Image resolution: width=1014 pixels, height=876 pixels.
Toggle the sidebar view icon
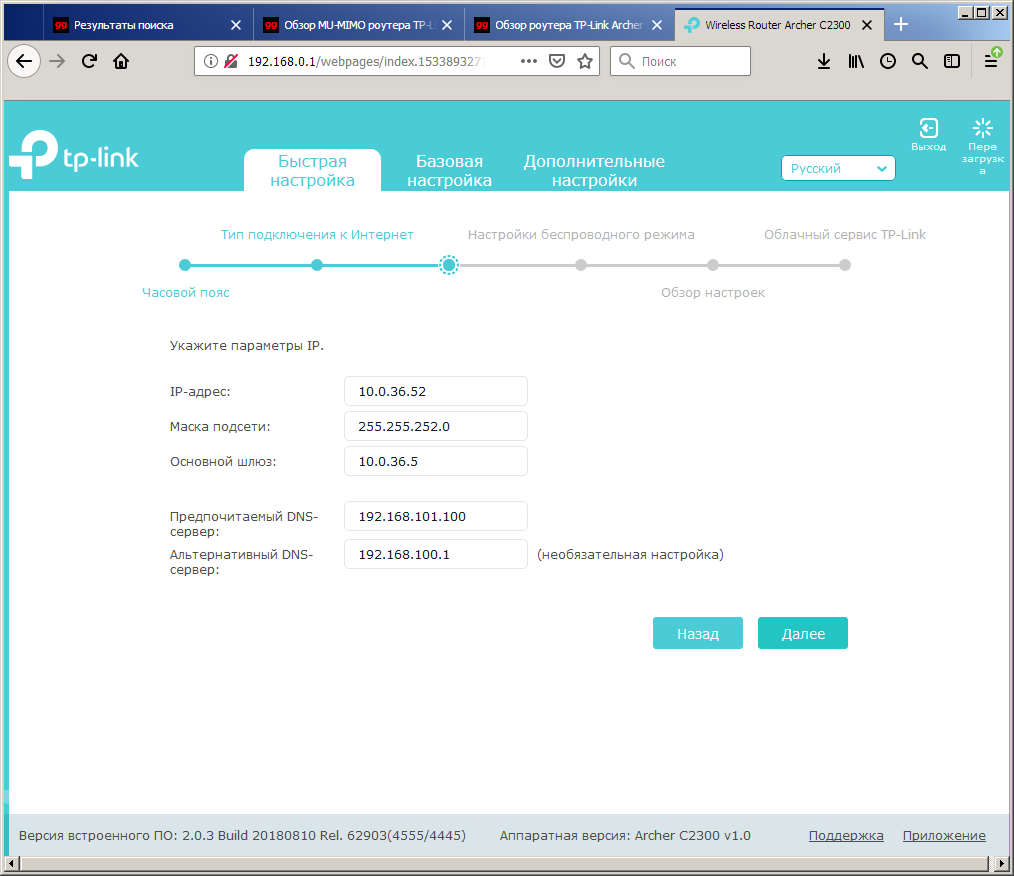click(x=951, y=61)
